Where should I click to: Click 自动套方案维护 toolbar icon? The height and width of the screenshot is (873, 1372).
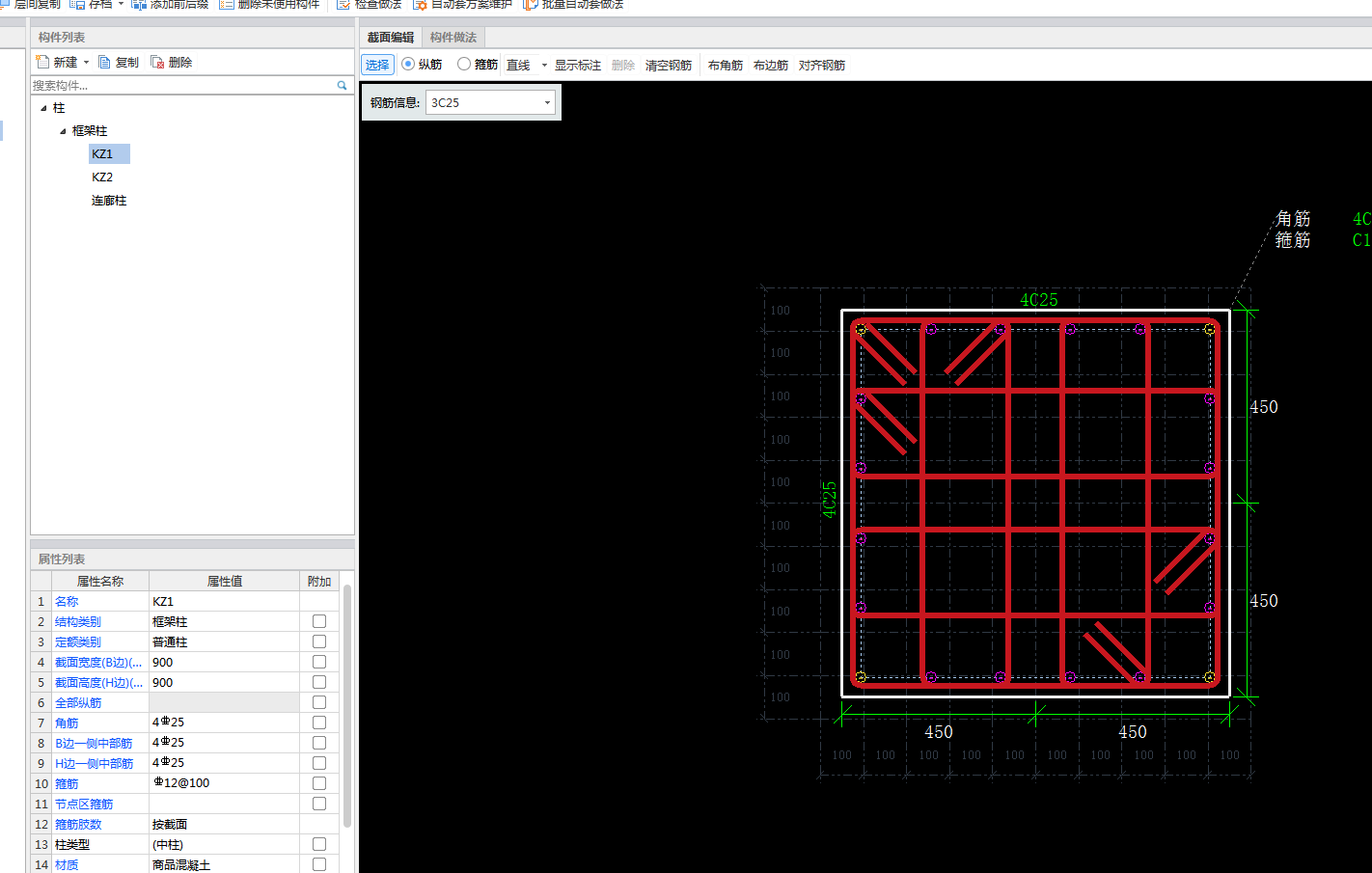coord(421,4)
